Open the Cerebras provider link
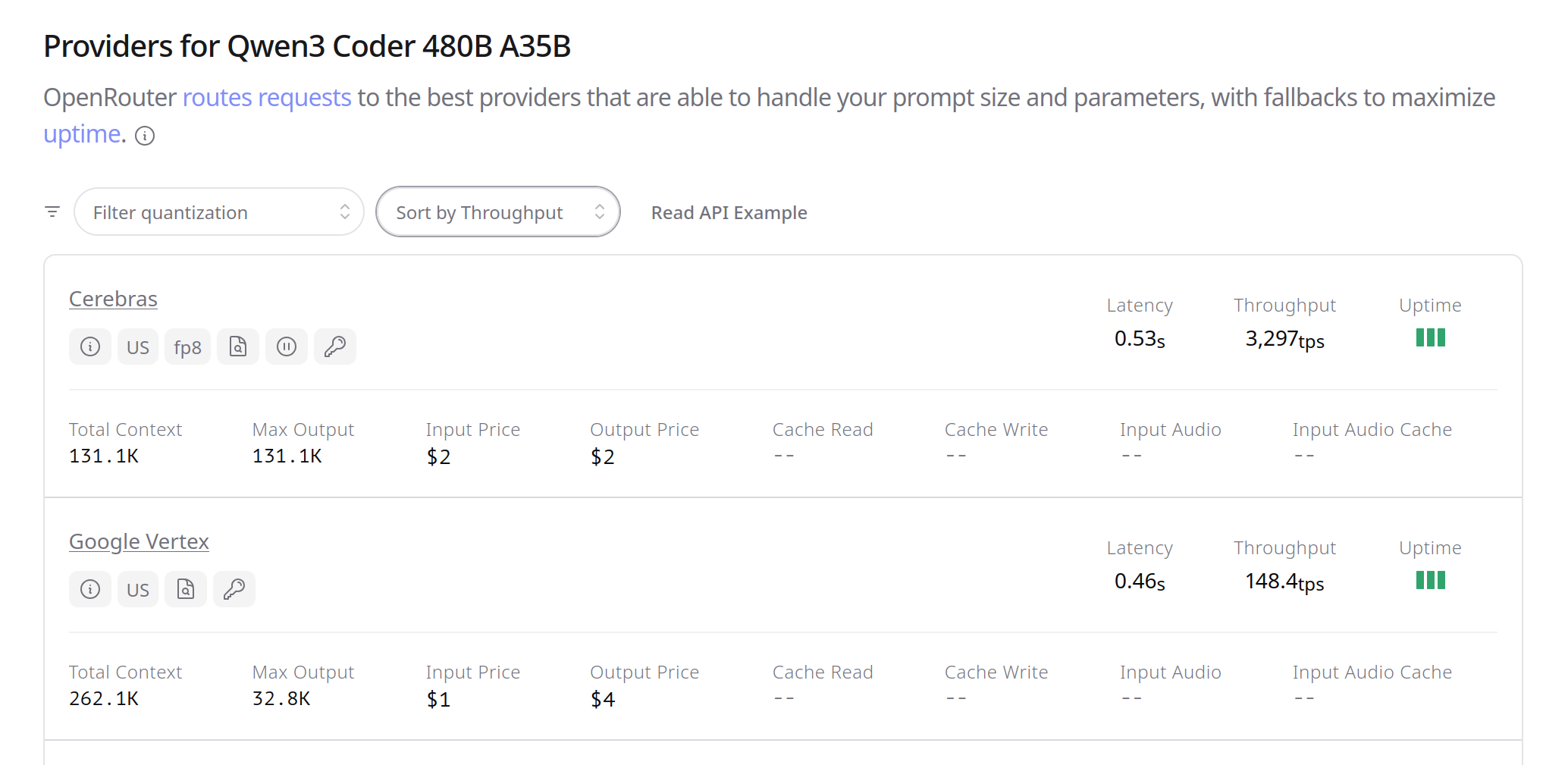This screenshot has width=1568, height=765. click(113, 299)
